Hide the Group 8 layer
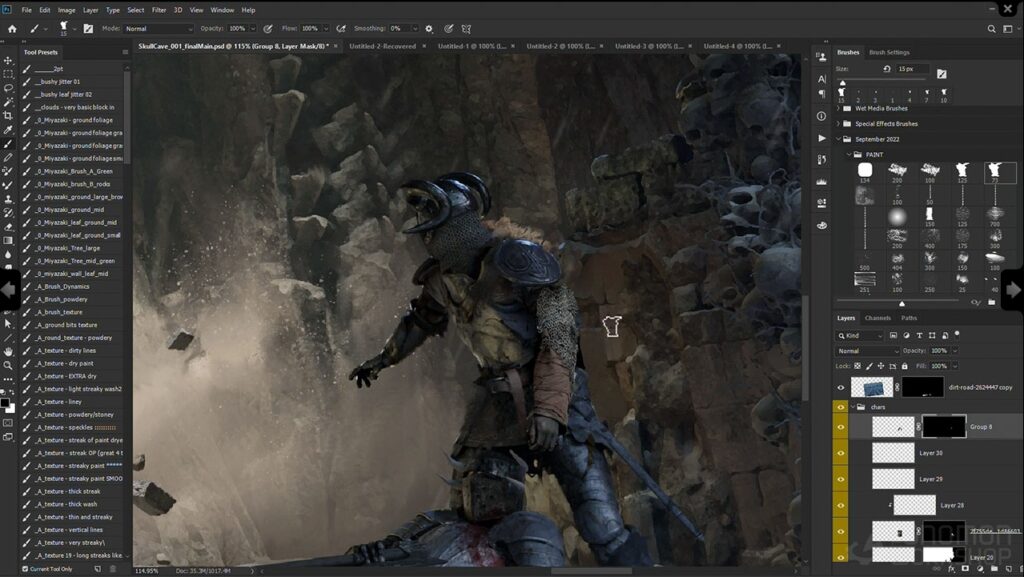 840,428
